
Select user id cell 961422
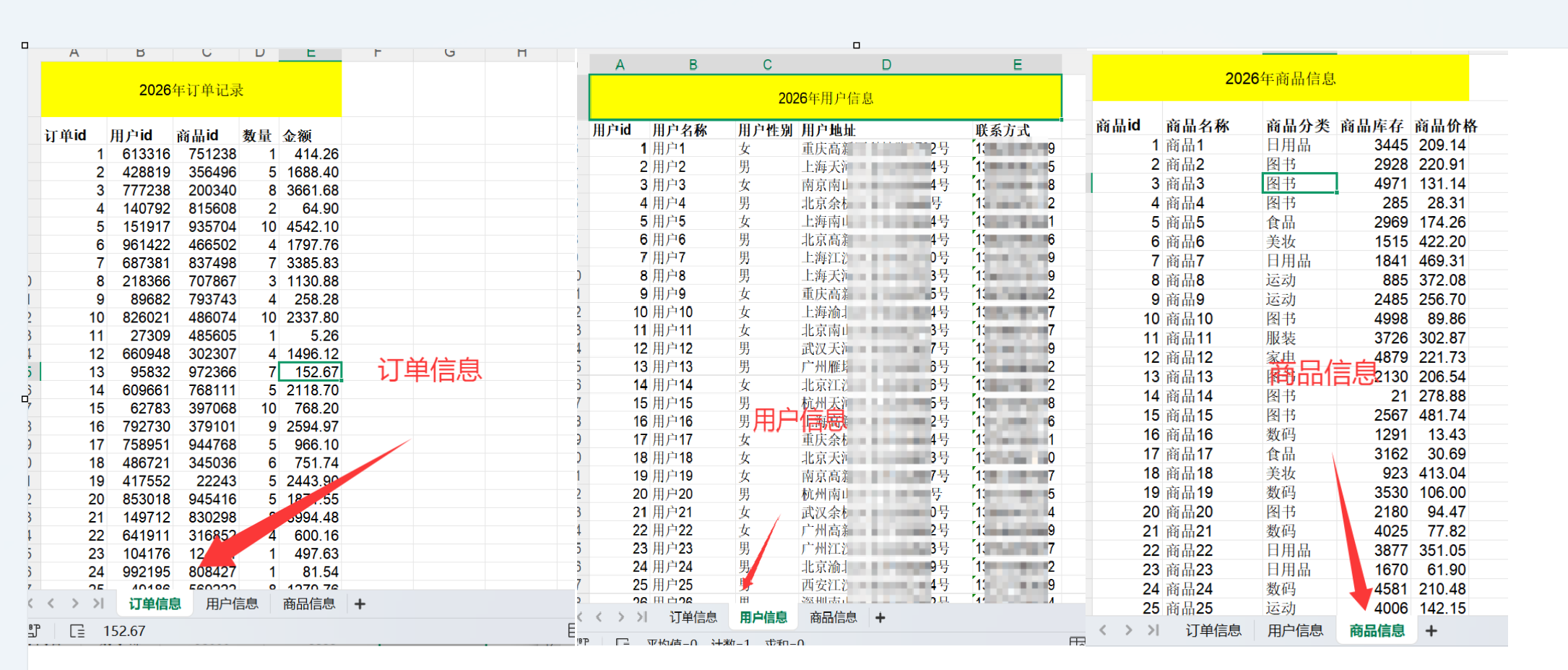click(140, 244)
